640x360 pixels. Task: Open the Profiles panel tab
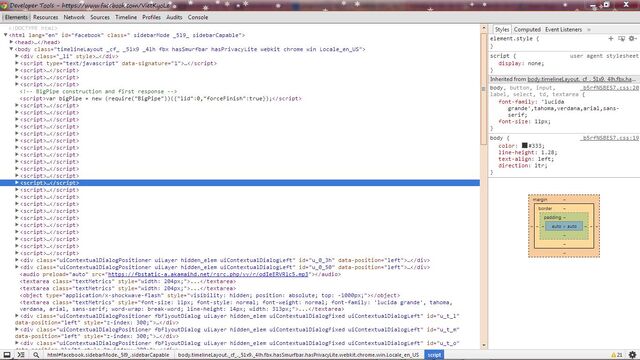tap(151, 17)
